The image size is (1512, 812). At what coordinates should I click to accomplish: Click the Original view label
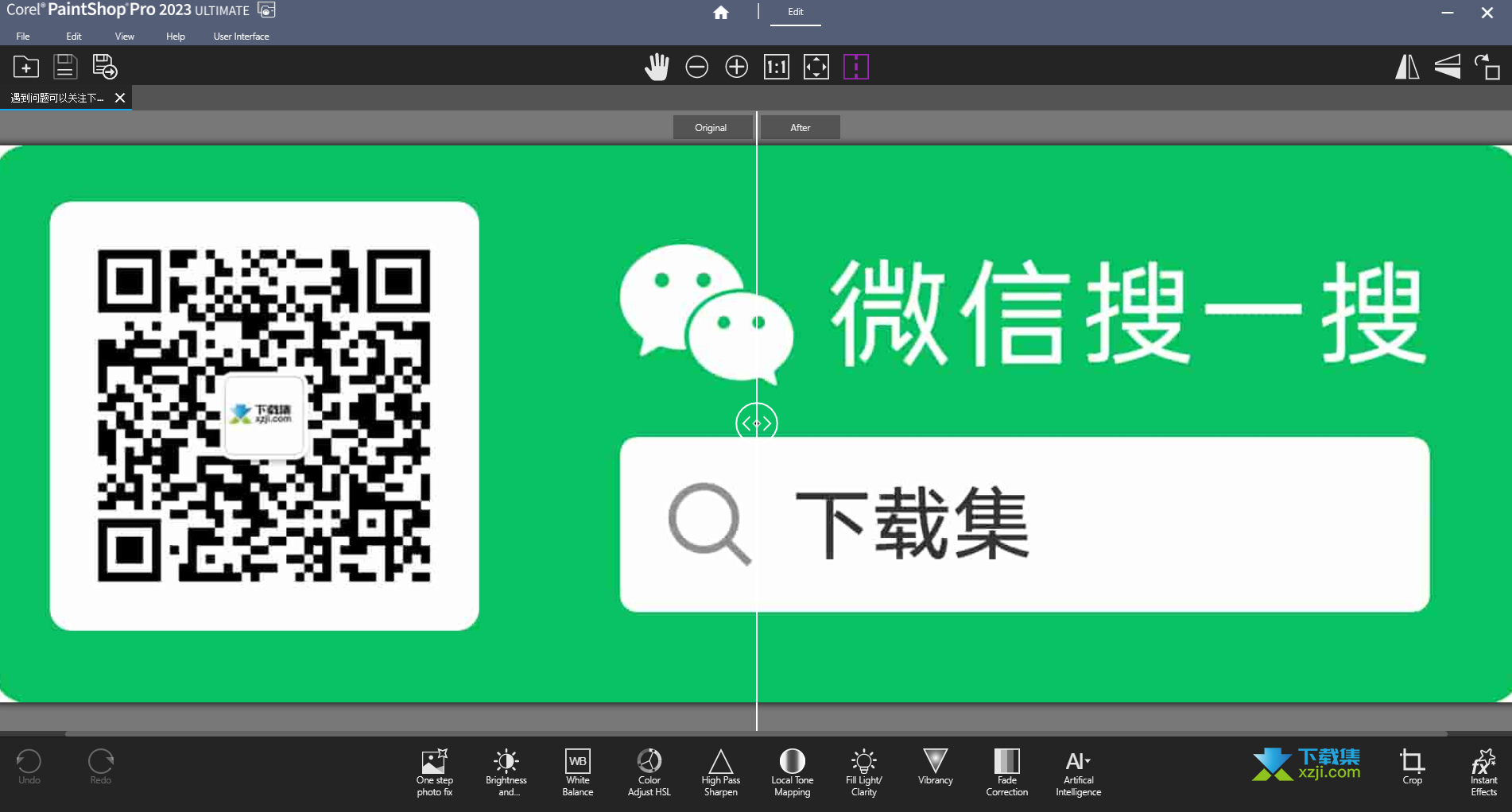tap(711, 128)
